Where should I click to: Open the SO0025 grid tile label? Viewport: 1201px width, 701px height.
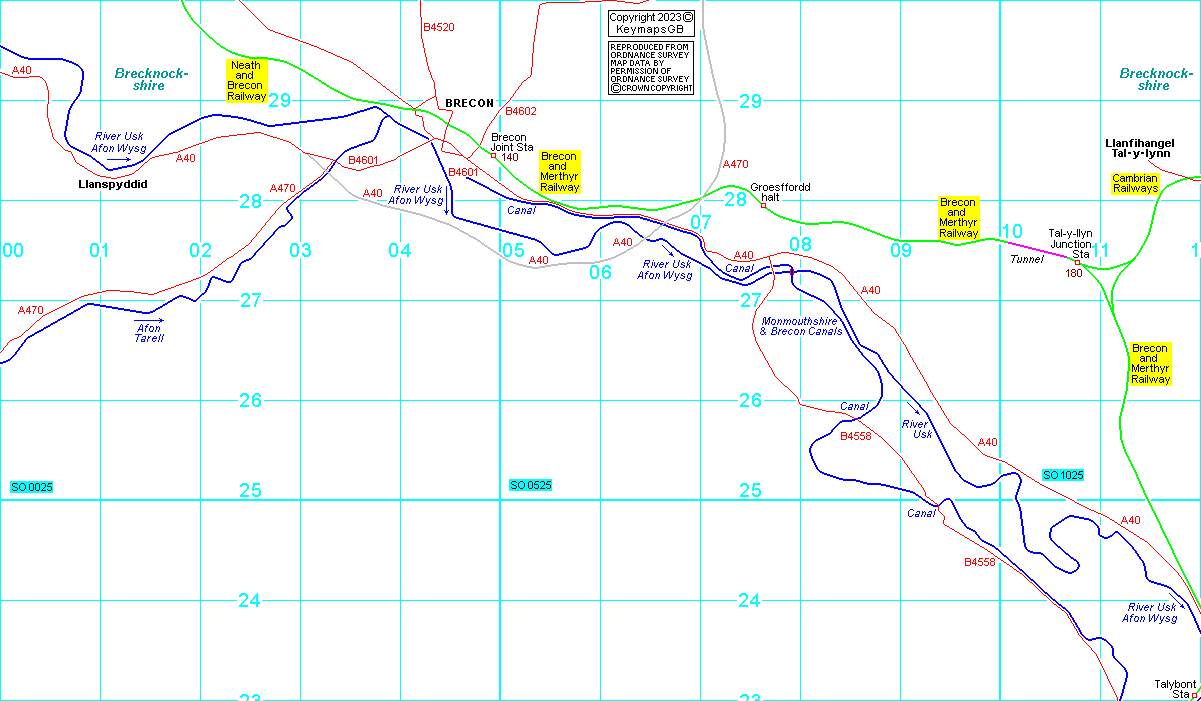(32, 487)
